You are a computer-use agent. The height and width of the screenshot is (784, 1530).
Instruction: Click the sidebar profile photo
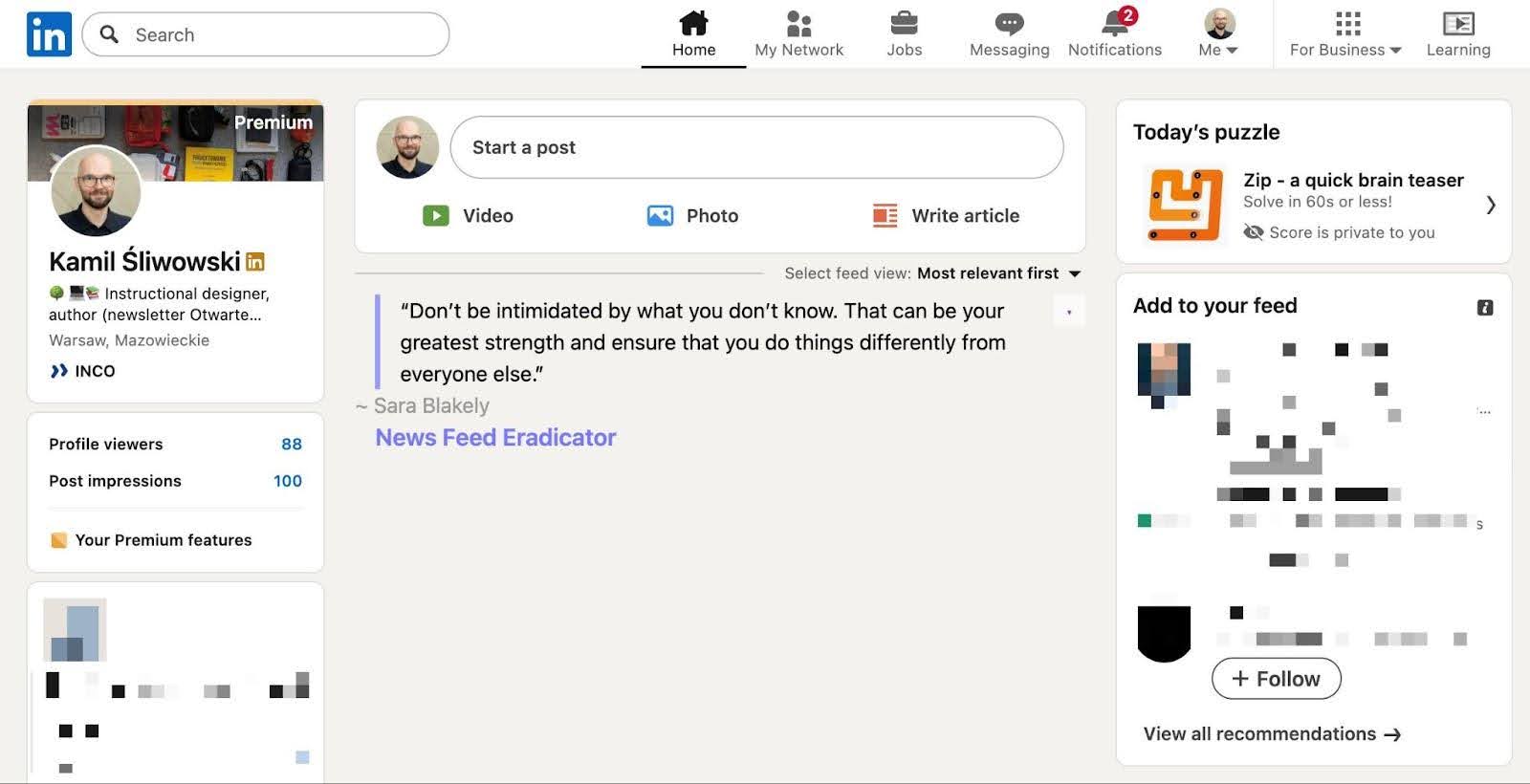click(96, 191)
